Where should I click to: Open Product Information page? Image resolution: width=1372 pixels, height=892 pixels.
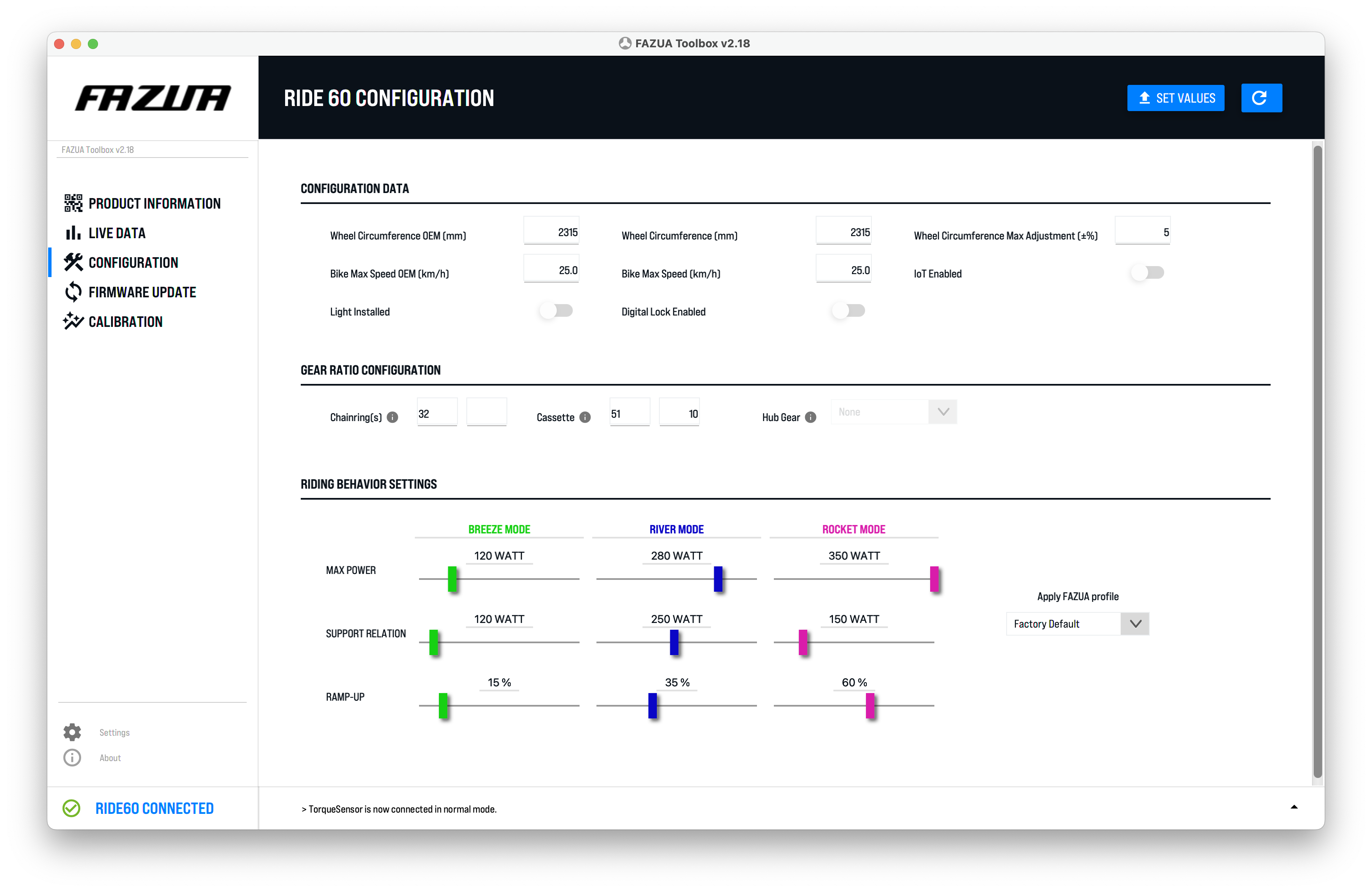pos(155,204)
